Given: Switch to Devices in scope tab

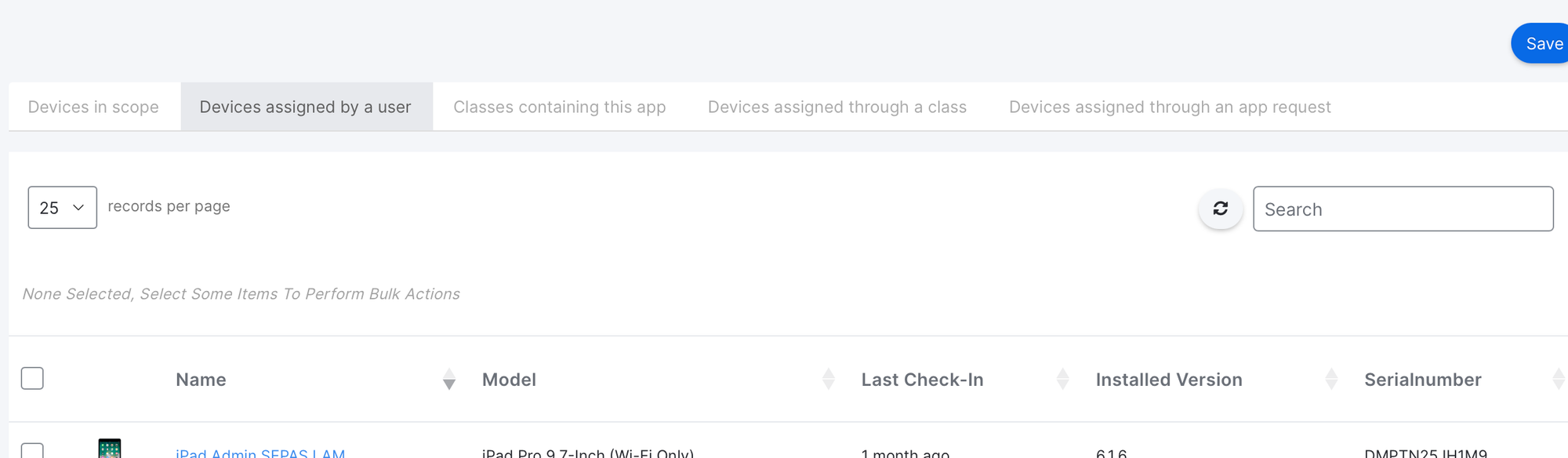Looking at the screenshot, I should (93, 107).
